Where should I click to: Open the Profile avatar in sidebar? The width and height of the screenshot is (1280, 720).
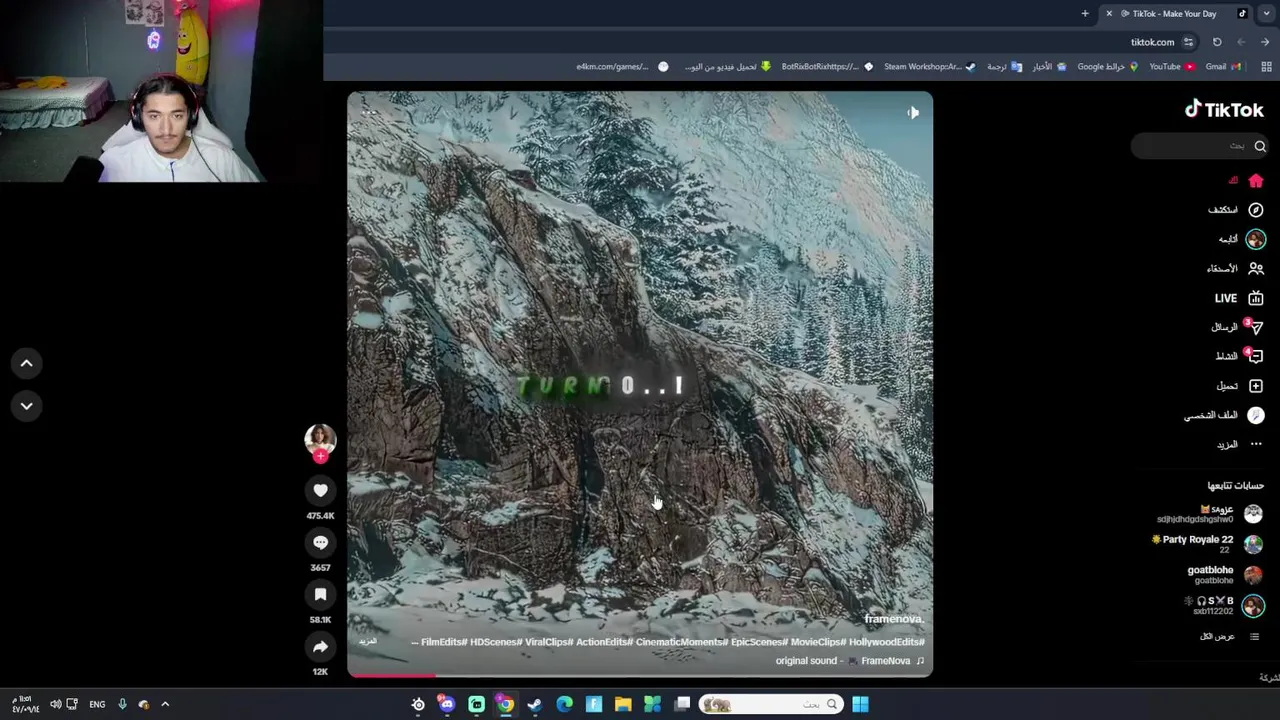[x=1256, y=415]
